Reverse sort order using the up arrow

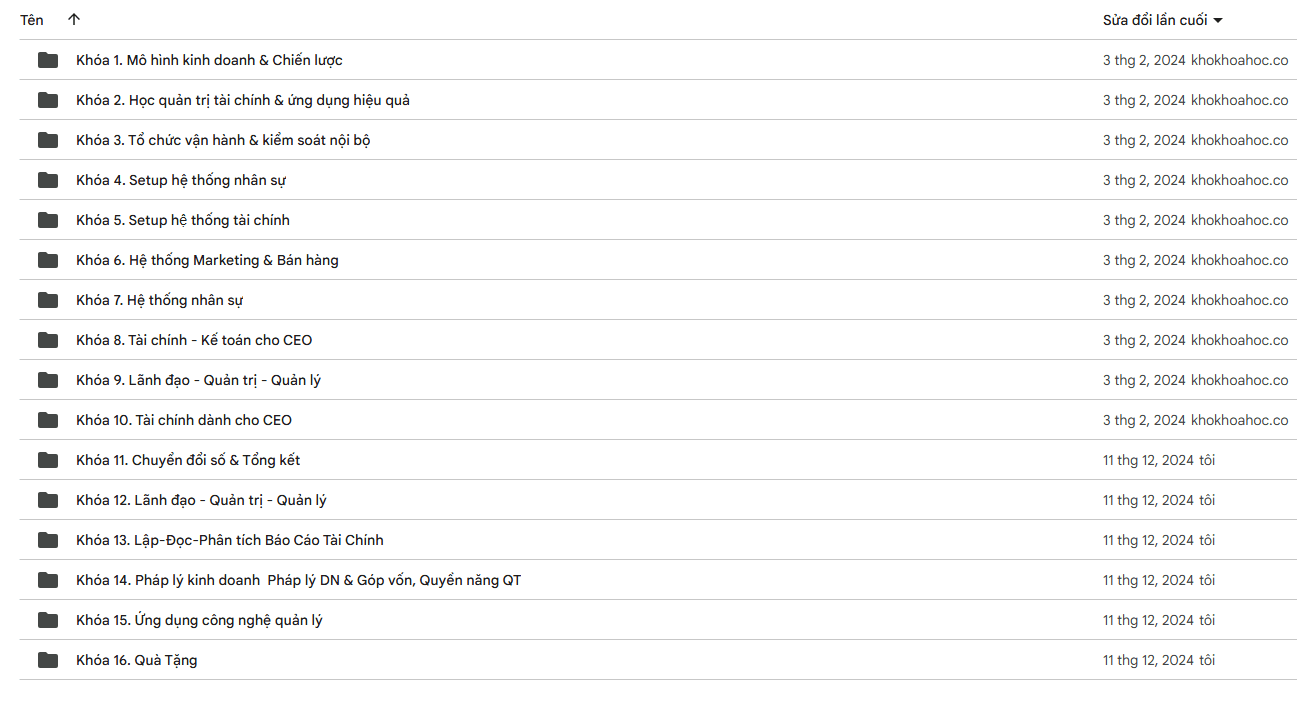tap(74, 20)
